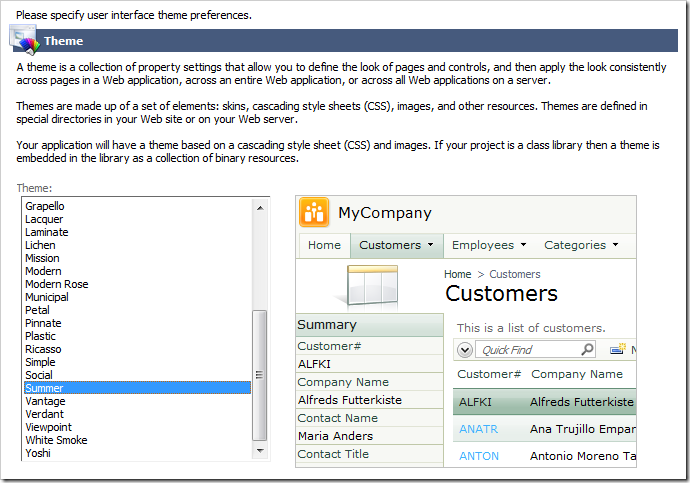This screenshot has height=483, width=690.
Task: Open the ANATR customer link
Action: click(x=478, y=429)
